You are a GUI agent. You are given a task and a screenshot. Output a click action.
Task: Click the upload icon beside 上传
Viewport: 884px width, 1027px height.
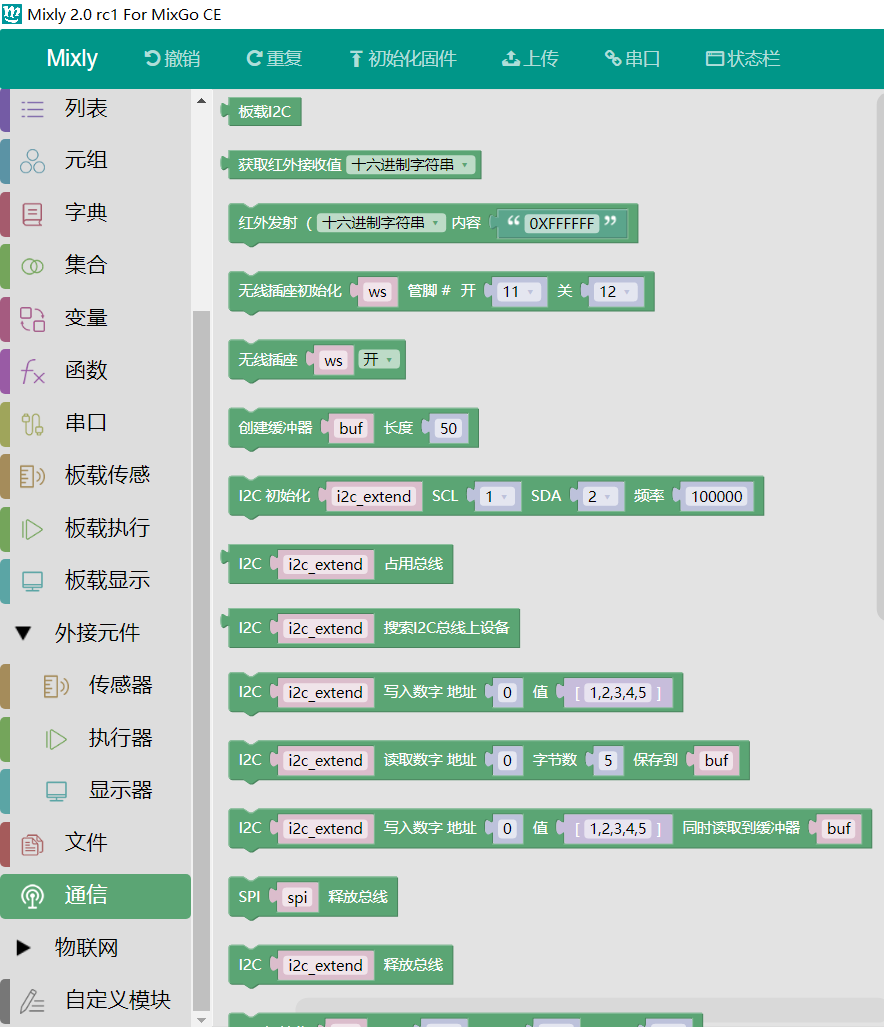tap(511, 59)
